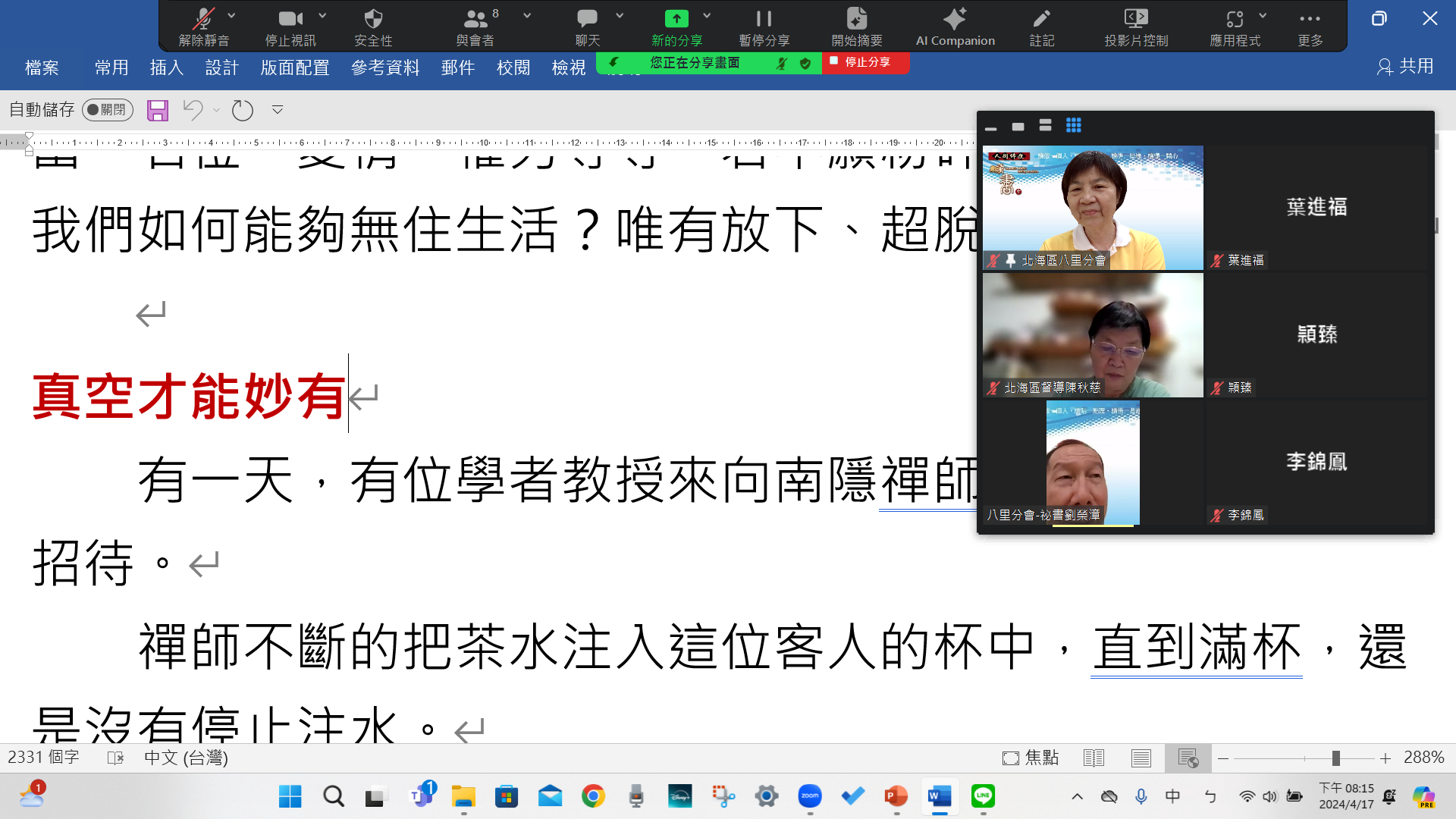Open the annotate pencil tool
The height and width of the screenshot is (819, 1456).
(x=1042, y=18)
